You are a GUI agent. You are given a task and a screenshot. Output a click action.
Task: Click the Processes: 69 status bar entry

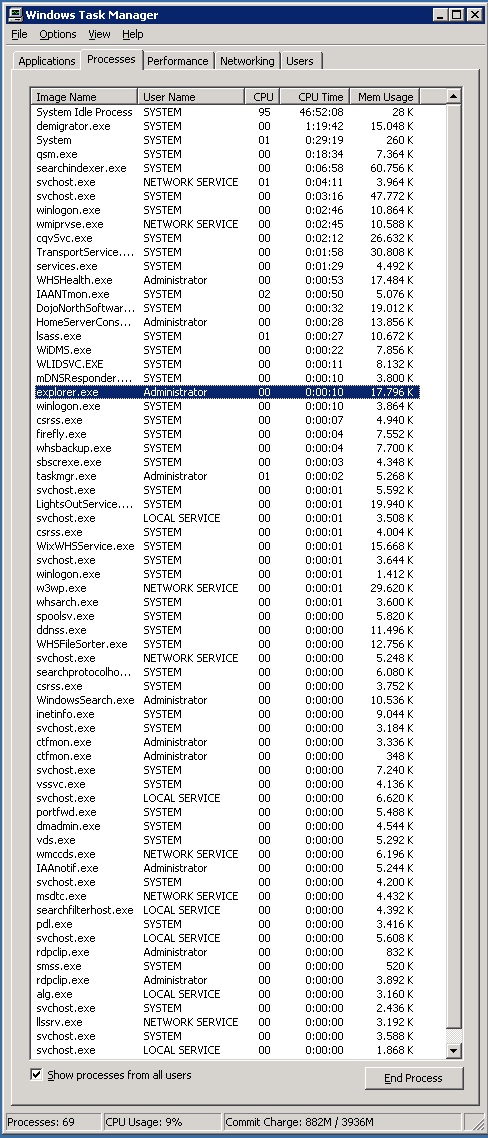click(x=52, y=1121)
